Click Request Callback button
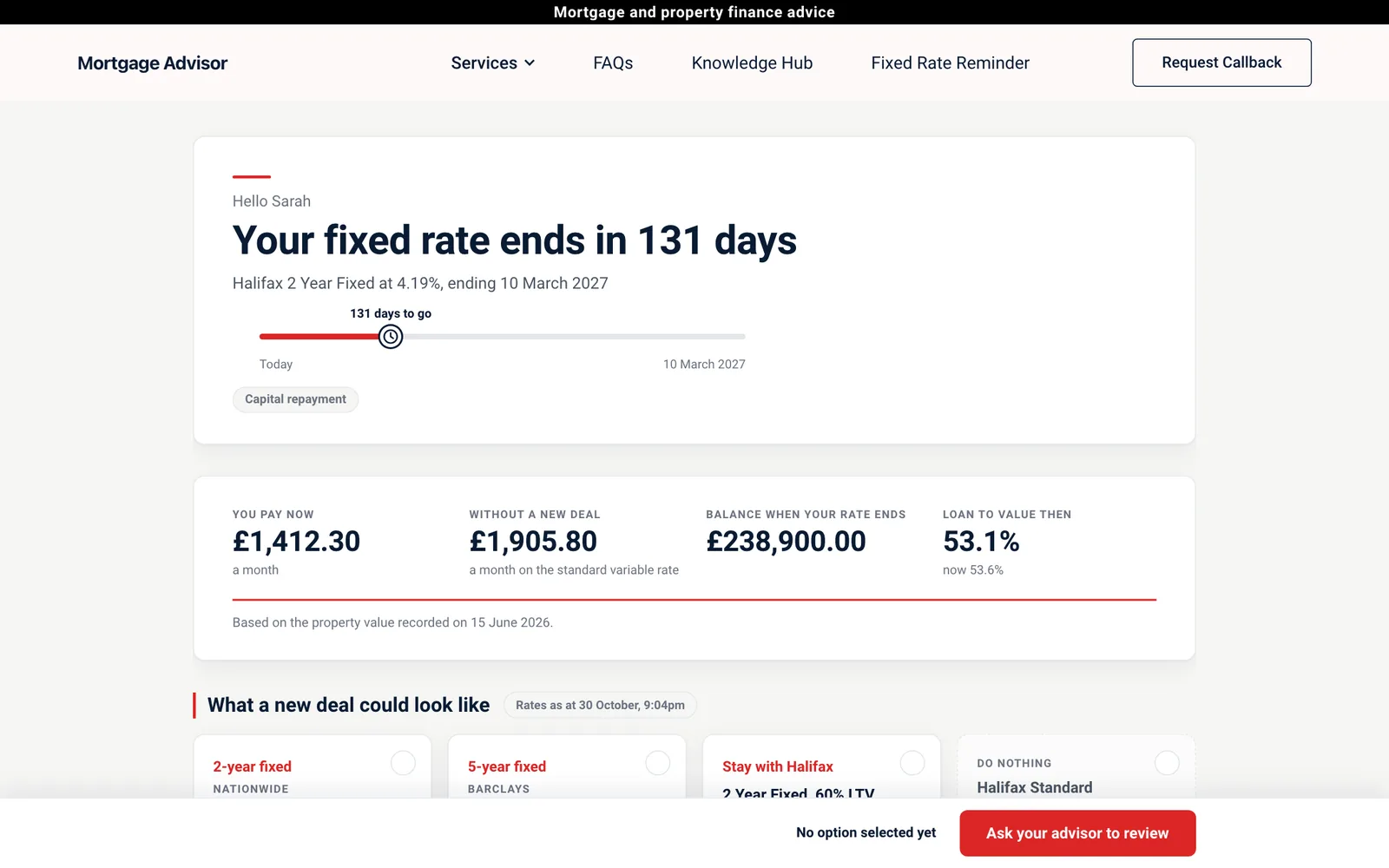1389x868 pixels. [x=1221, y=62]
